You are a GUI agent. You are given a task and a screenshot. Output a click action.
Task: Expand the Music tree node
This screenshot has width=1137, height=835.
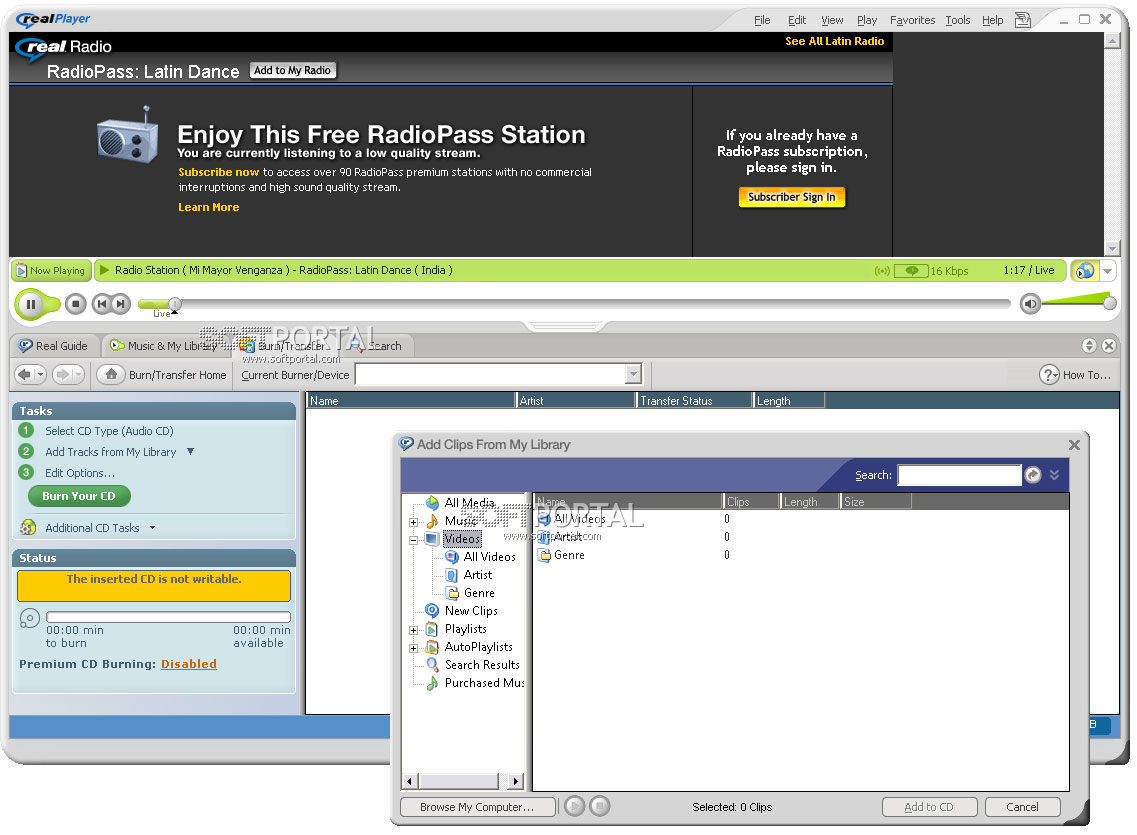(x=413, y=522)
